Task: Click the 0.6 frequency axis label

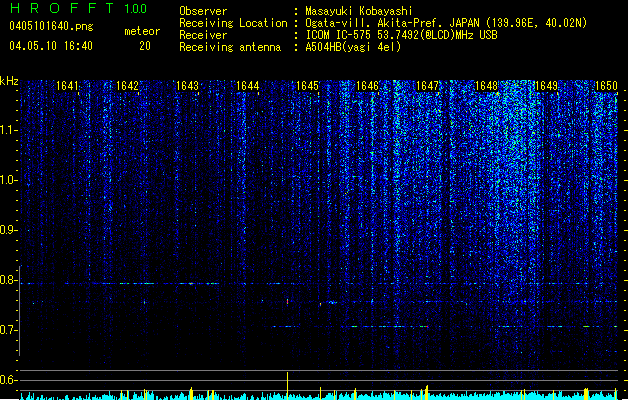Action: click(8, 380)
